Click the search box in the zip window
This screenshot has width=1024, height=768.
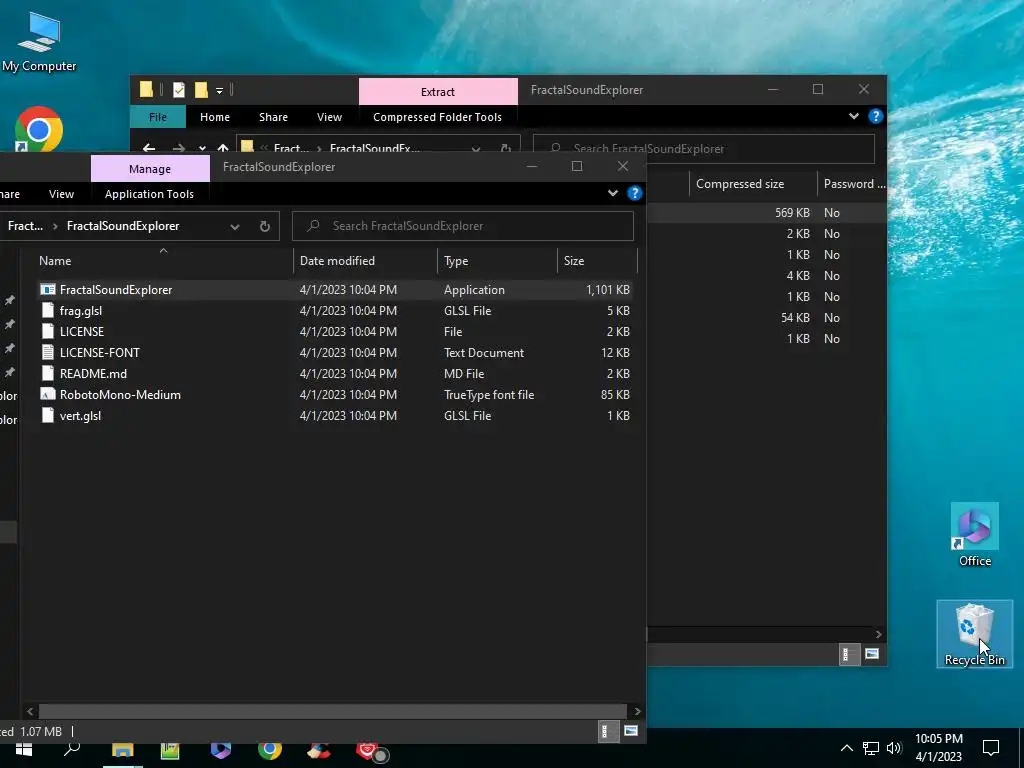click(x=704, y=148)
